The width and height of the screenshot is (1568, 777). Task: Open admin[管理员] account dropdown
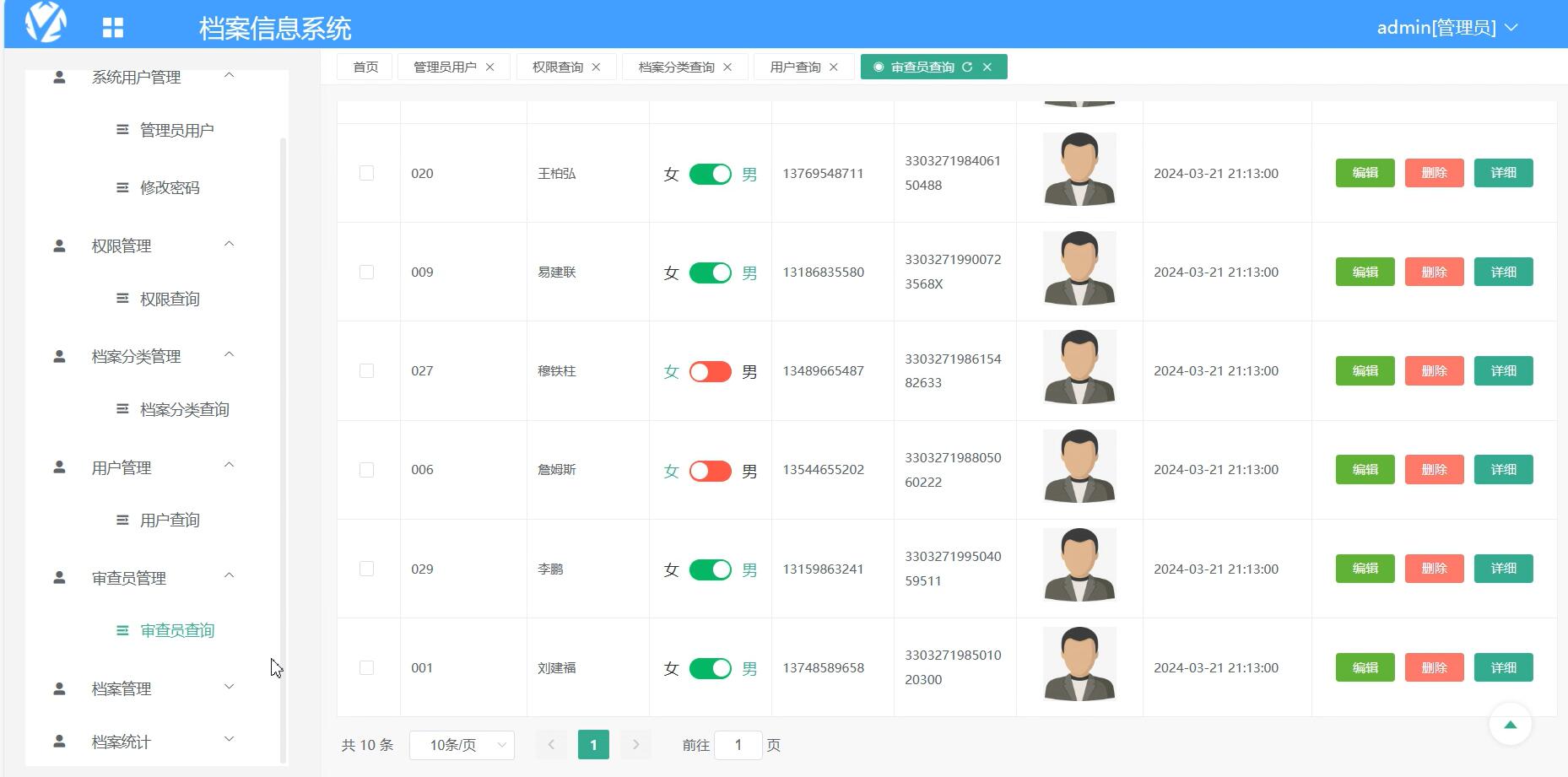1447,28
